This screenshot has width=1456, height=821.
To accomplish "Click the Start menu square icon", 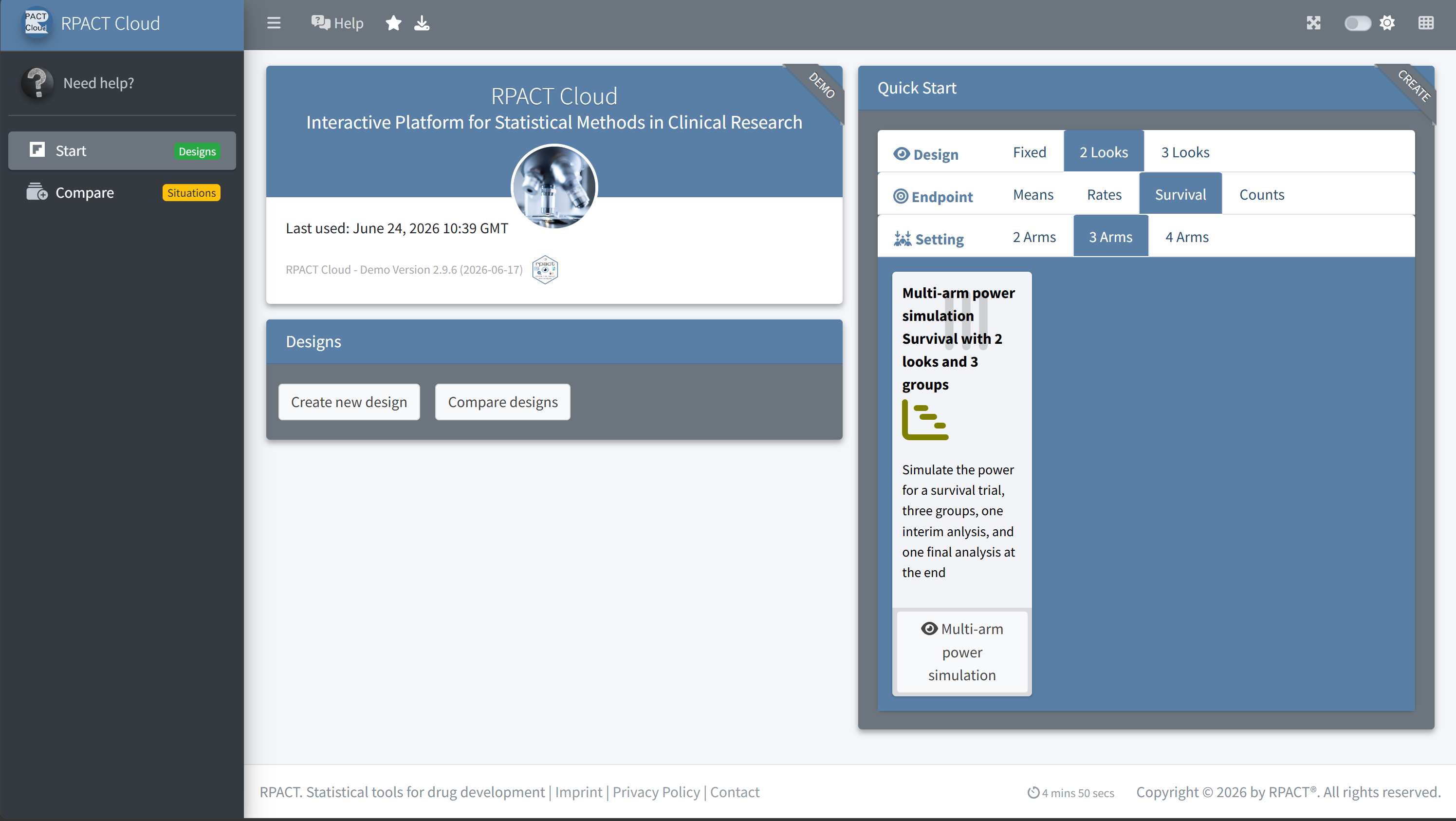I will 37,150.
